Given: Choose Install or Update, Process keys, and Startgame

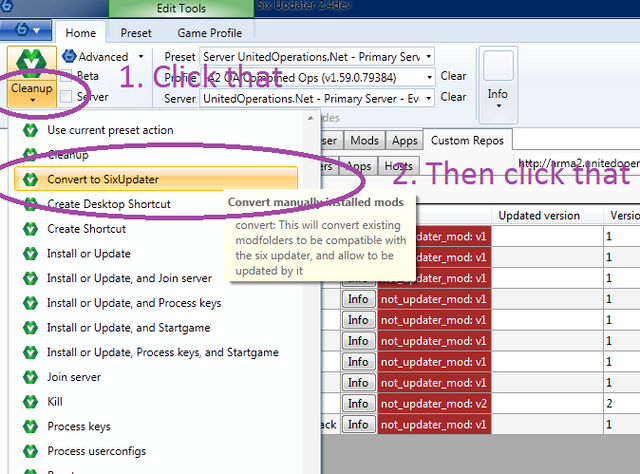Looking at the screenshot, I should click(x=156, y=352).
